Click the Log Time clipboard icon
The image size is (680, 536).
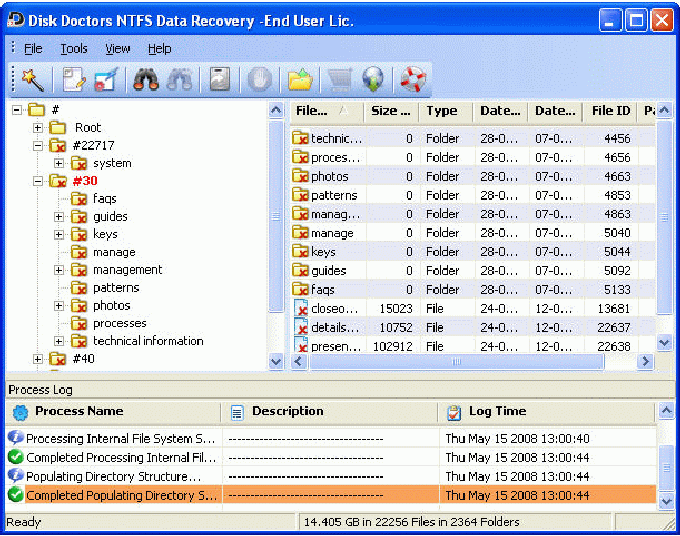click(x=454, y=412)
